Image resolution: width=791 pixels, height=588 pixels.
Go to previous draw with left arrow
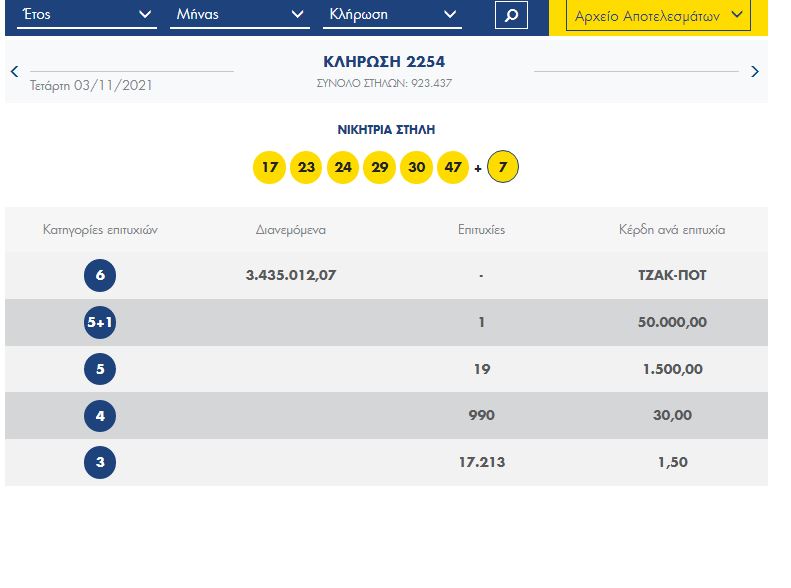14,71
